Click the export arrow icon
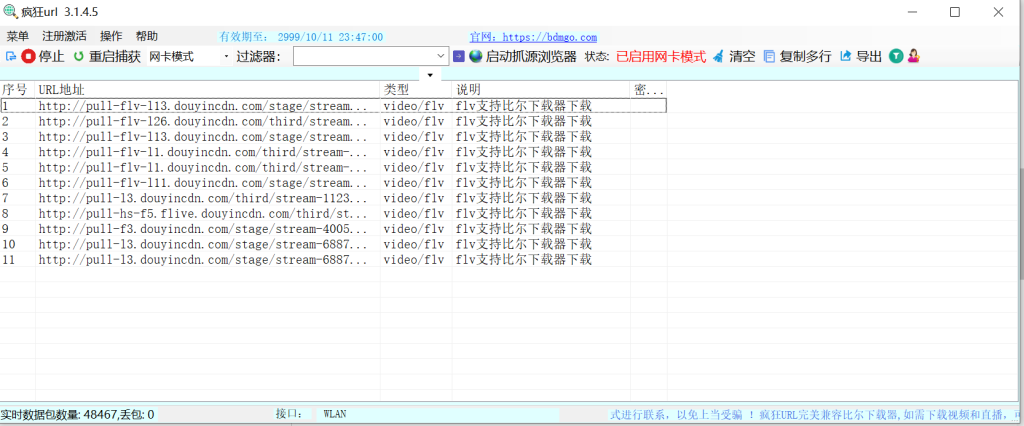The height and width of the screenshot is (426, 1024). (846, 56)
